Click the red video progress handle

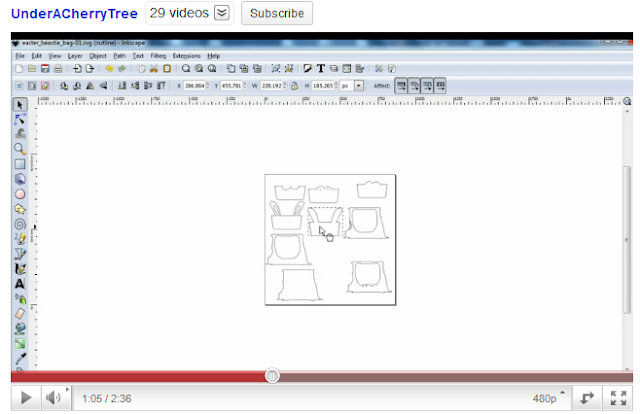point(272,376)
